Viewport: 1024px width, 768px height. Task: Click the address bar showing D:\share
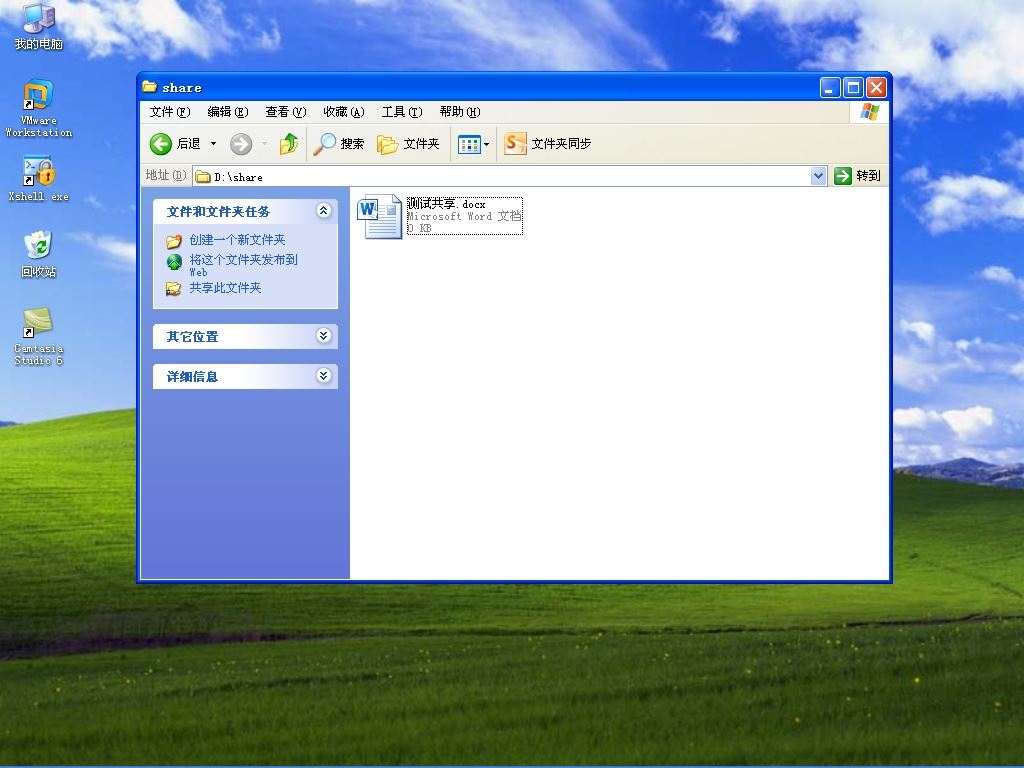click(502, 176)
